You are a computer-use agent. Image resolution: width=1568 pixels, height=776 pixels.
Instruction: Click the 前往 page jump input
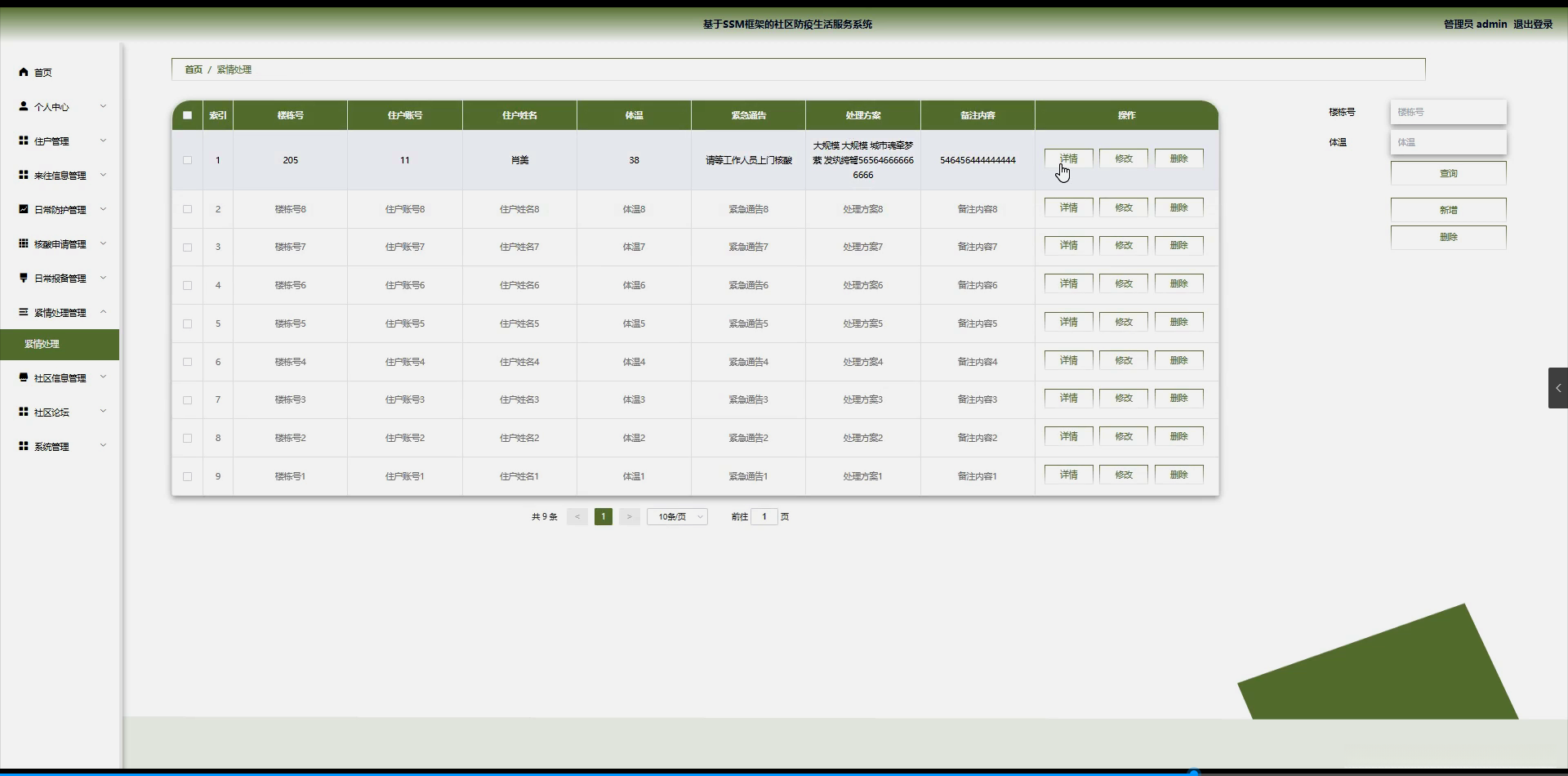[x=764, y=517]
